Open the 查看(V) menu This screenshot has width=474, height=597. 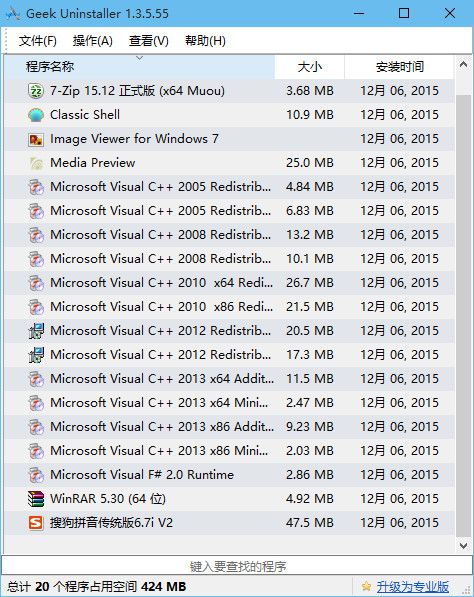pyautogui.click(x=148, y=40)
